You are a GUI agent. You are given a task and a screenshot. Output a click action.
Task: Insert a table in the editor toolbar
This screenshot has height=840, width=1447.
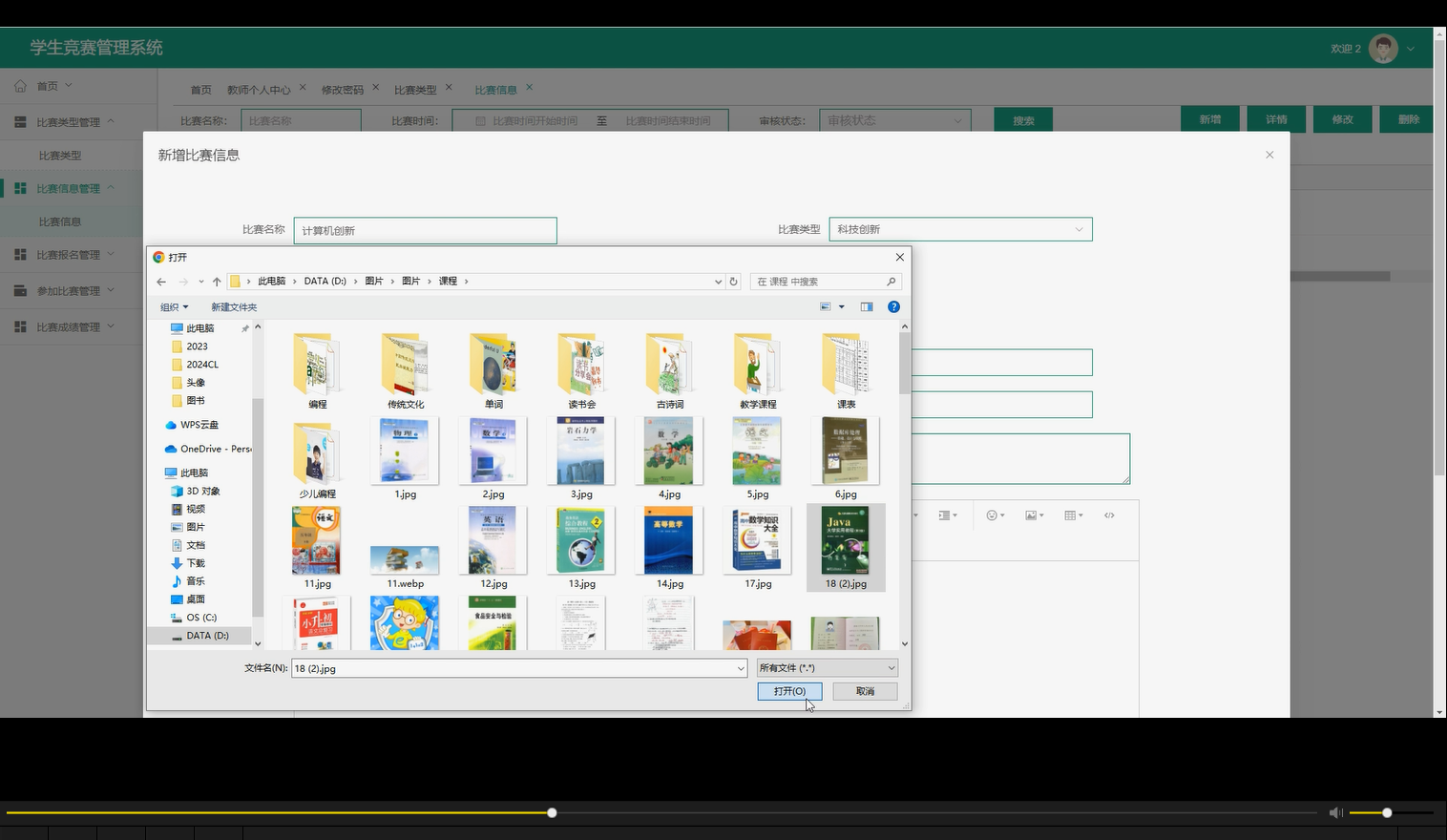[x=1073, y=515]
